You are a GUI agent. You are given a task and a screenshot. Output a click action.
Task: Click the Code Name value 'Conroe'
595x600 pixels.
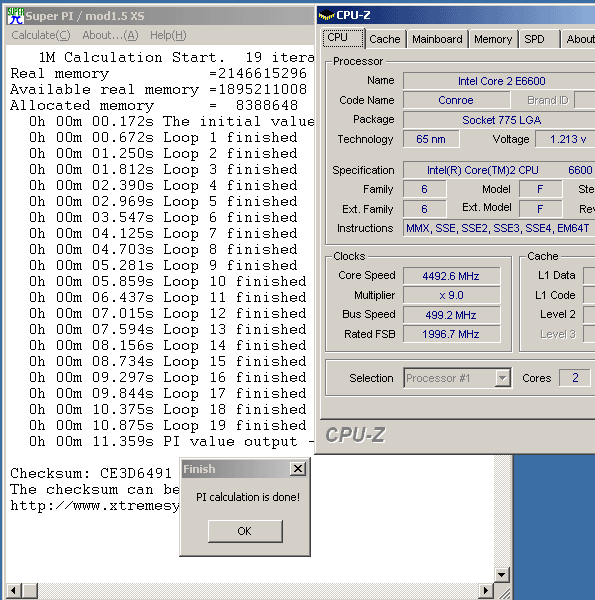(456, 100)
